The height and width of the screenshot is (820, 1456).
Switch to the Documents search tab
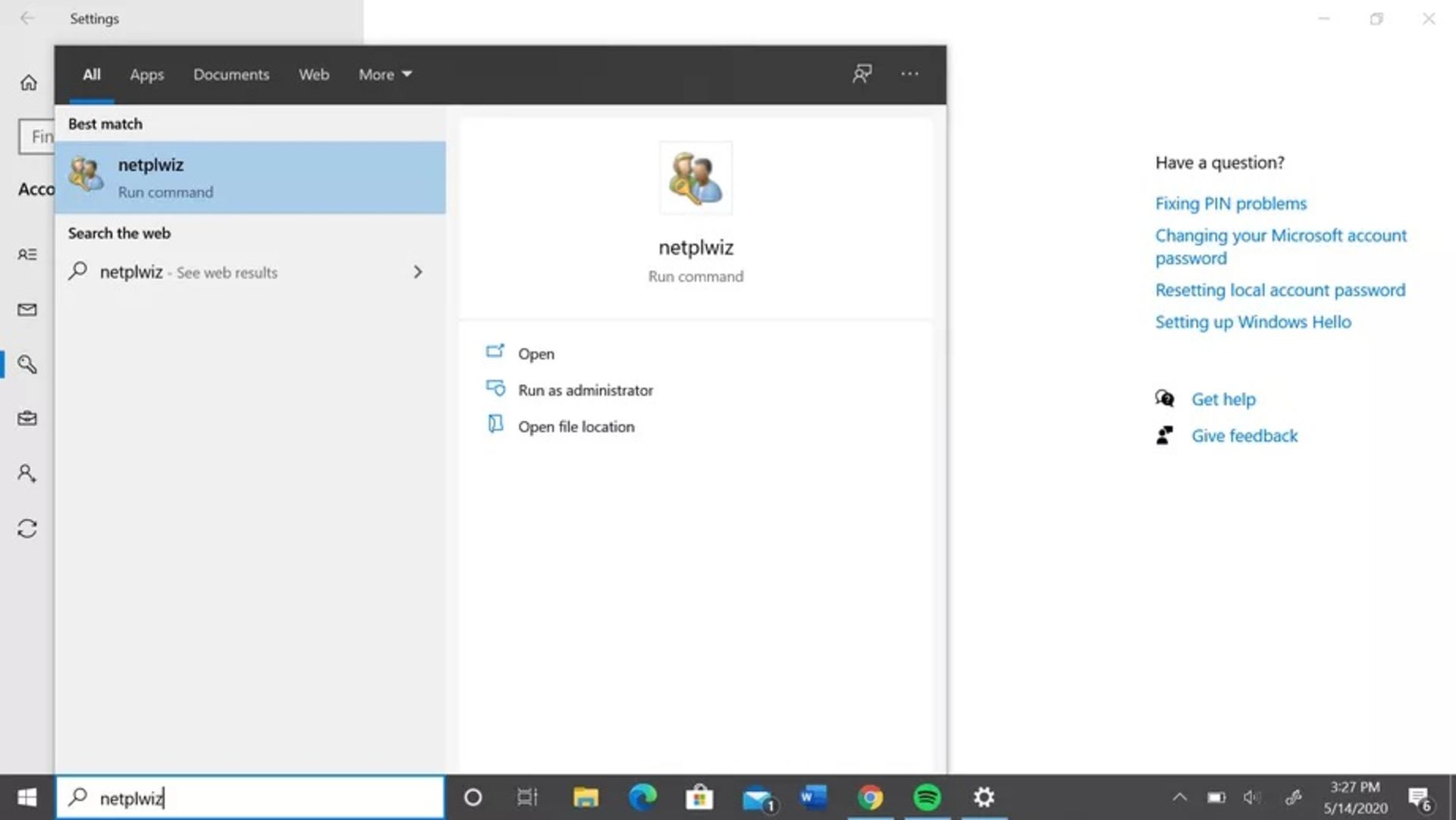231,74
